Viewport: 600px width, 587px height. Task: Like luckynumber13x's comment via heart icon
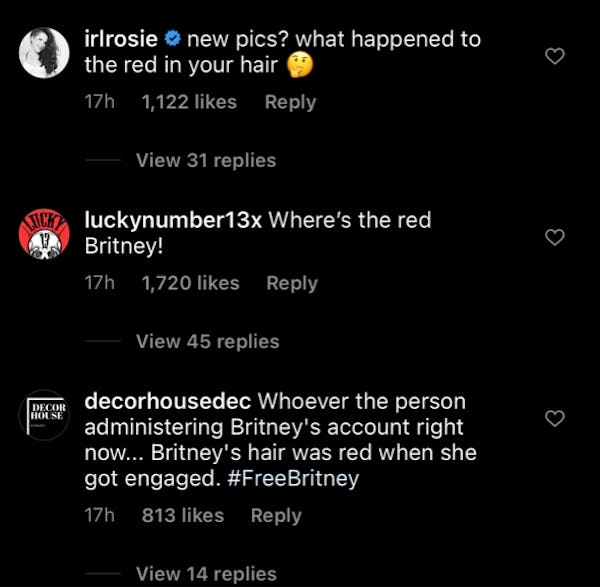[554, 237]
